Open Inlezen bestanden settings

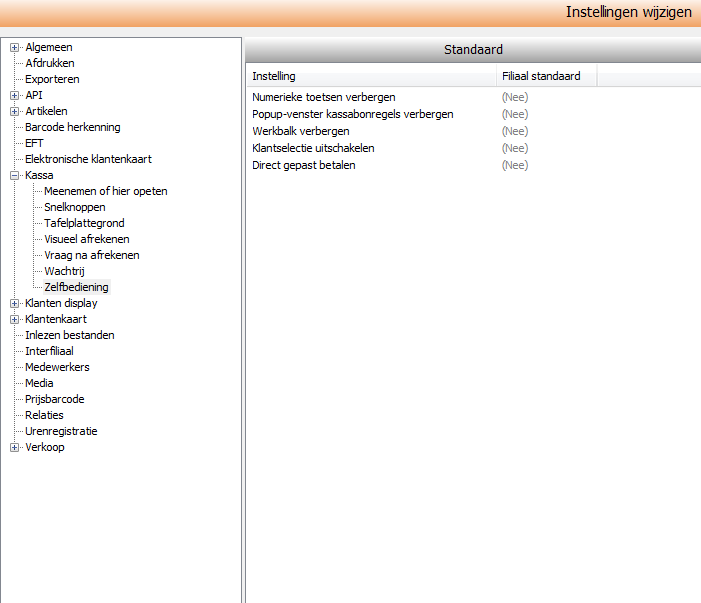(x=70, y=335)
